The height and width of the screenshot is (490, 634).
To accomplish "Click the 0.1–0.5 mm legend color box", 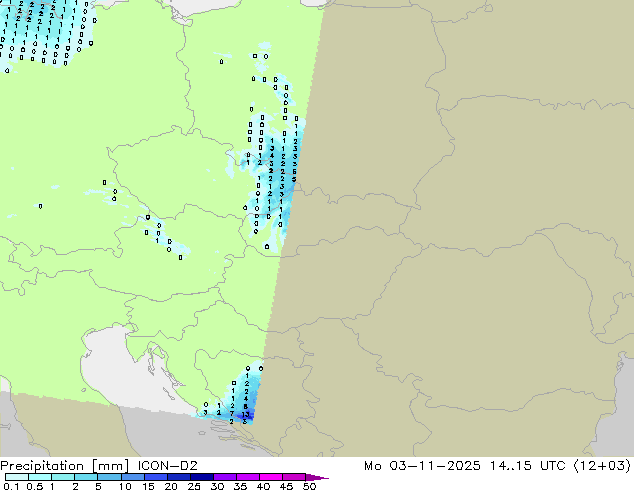I will tap(17, 477).
